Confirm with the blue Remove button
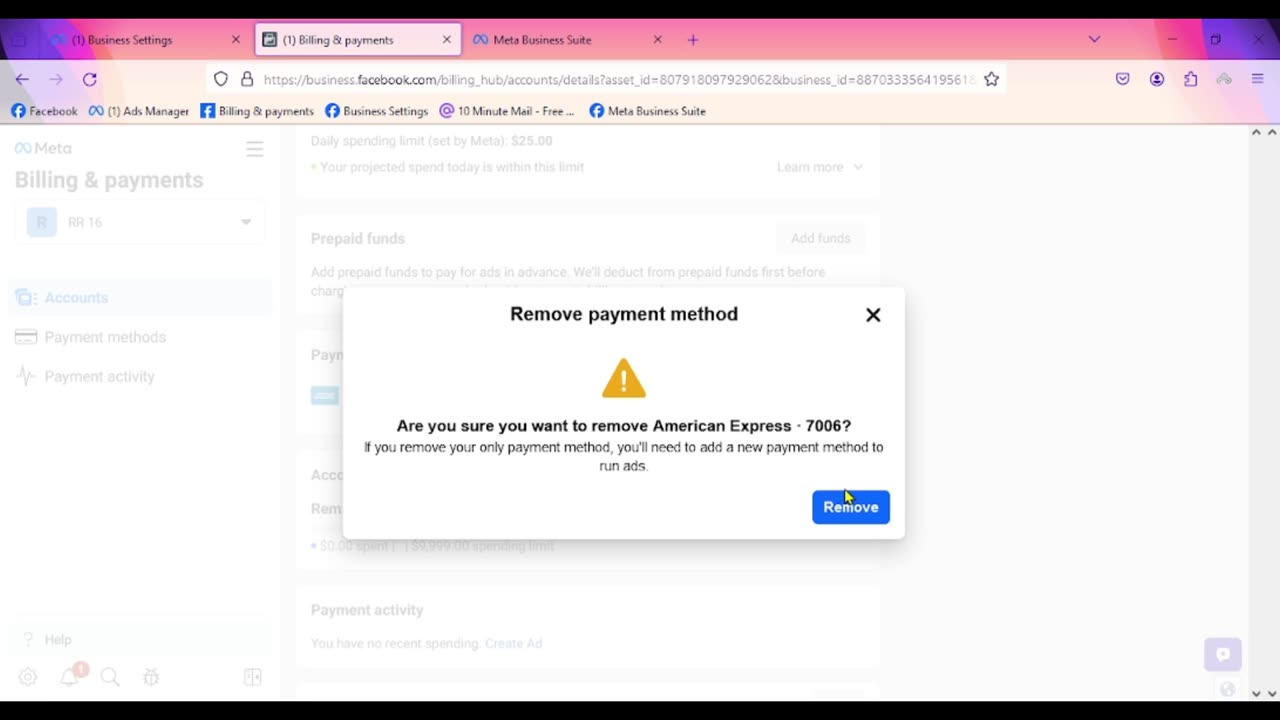 coord(850,507)
